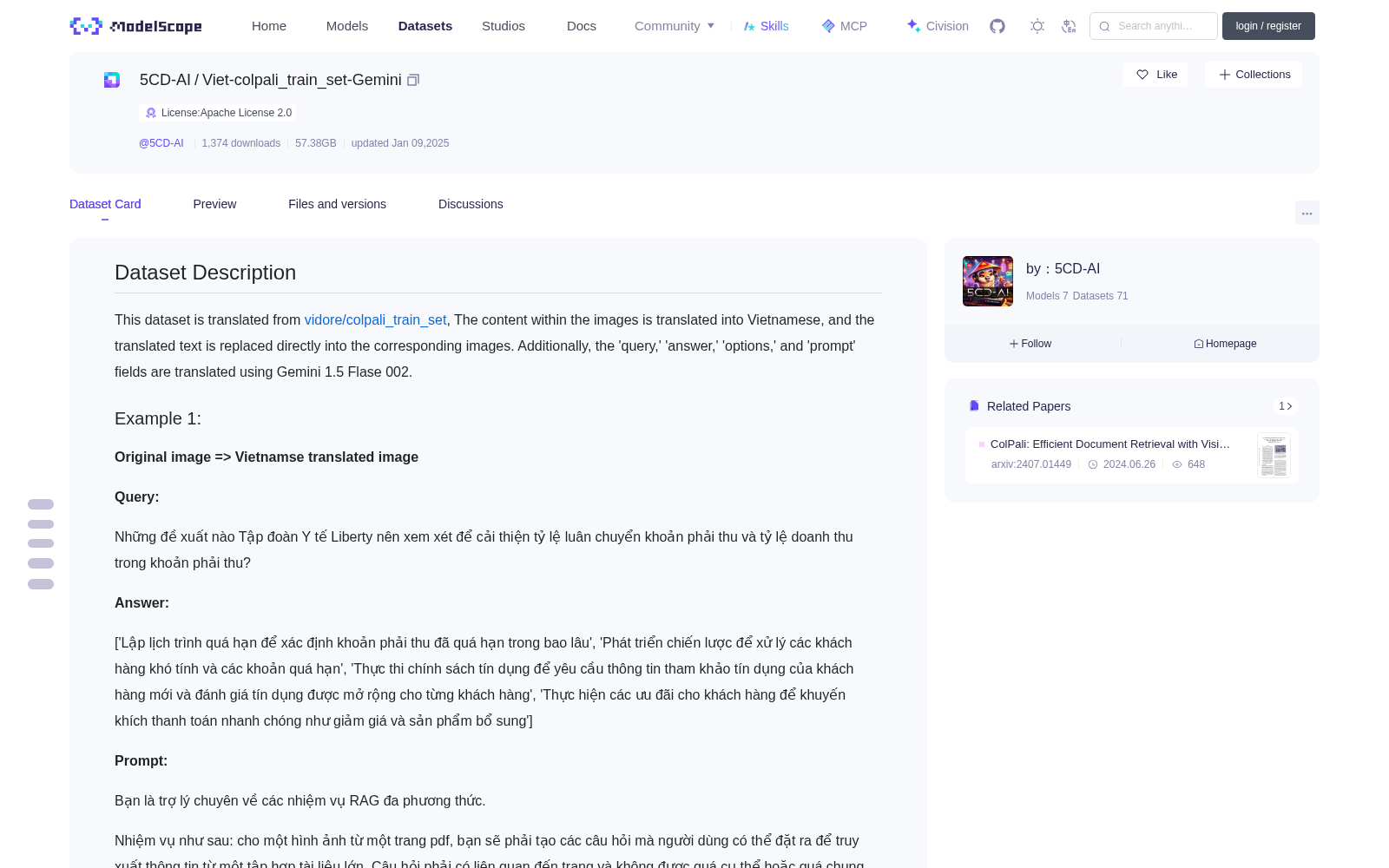Click the dataset avatar icon beside the title
This screenshot has height=868, width=1389.
(112, 80)
